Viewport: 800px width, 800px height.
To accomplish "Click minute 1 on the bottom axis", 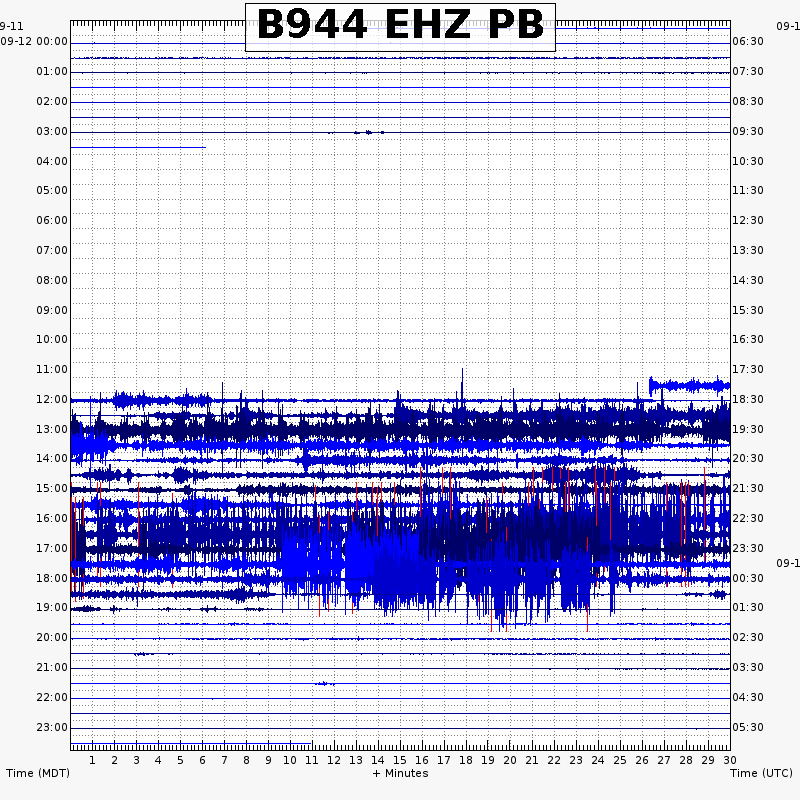I will 92,761.
